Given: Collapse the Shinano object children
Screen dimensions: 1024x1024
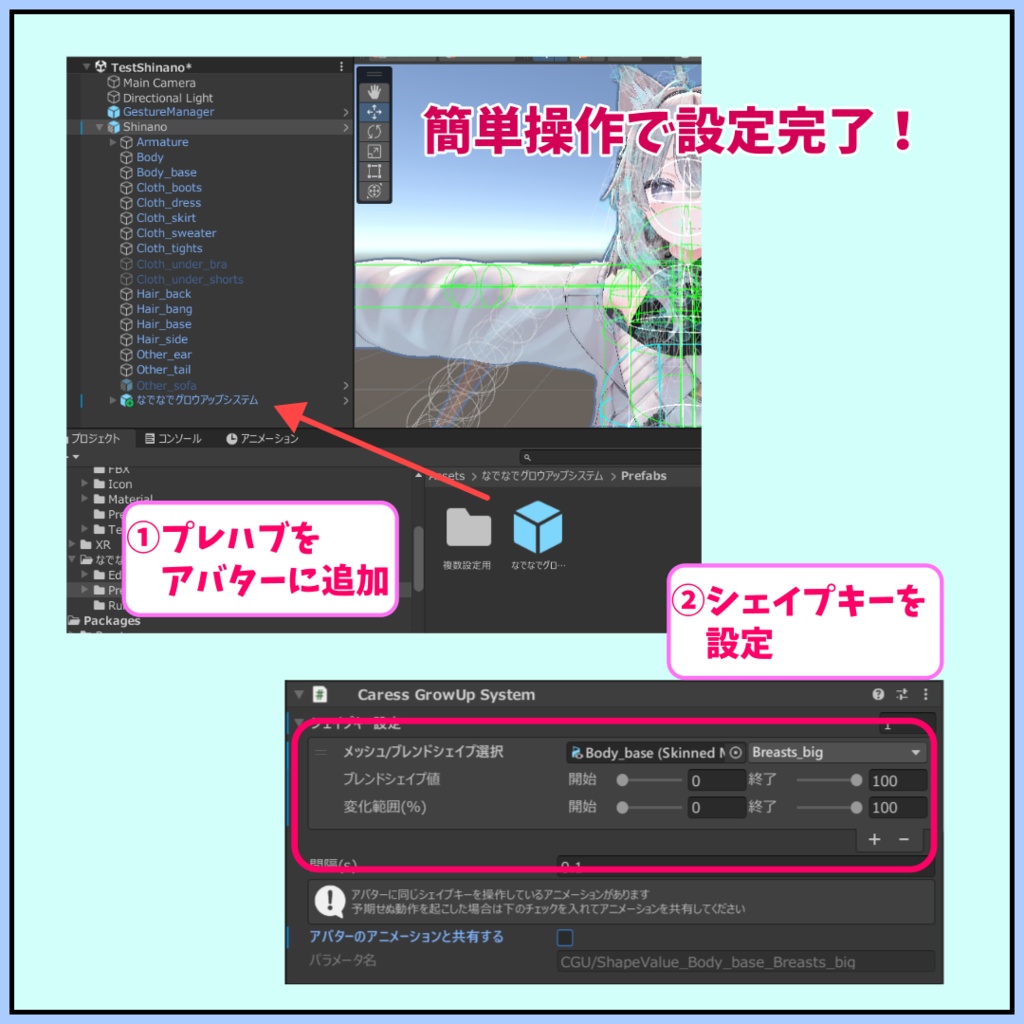Looking at the screenshot, I should [x=99, y=127].
